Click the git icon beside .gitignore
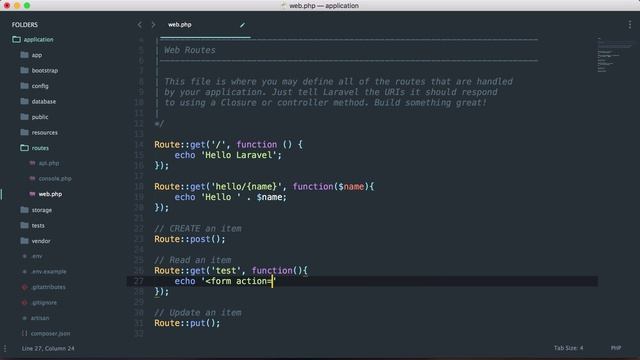 pyautogui.click(x=24, y=303)
